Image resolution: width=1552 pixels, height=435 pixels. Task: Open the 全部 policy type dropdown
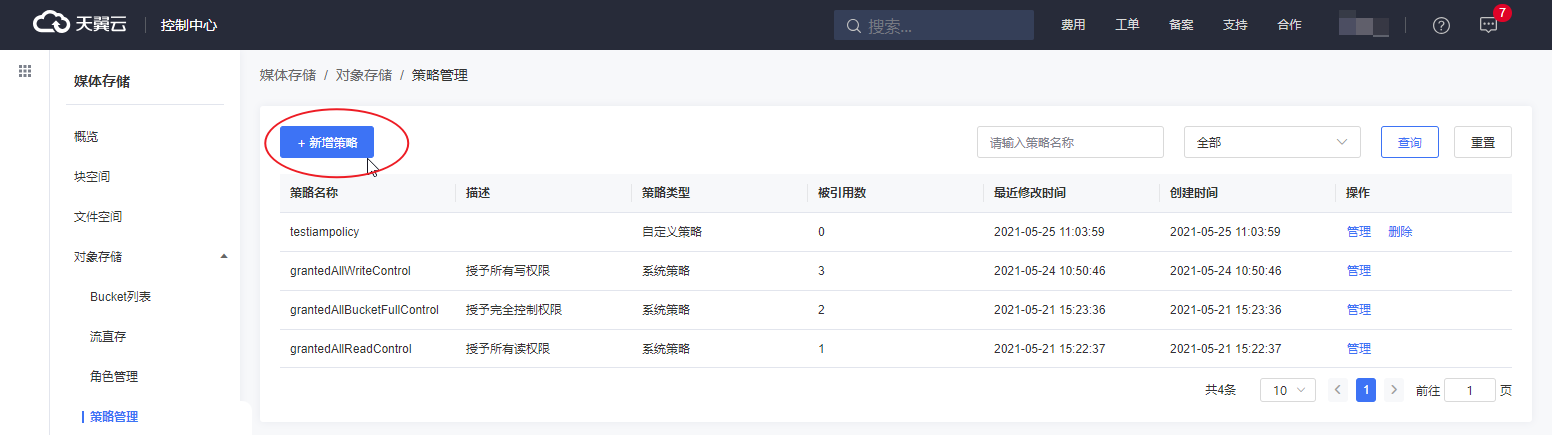(x=1271, y=142)
